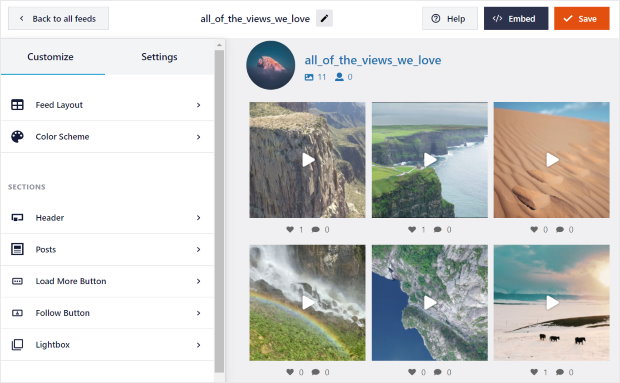The height and width of the screenshot is (383, 620).
Task: Open Color Scheme options
Action: tap(107, 137)
